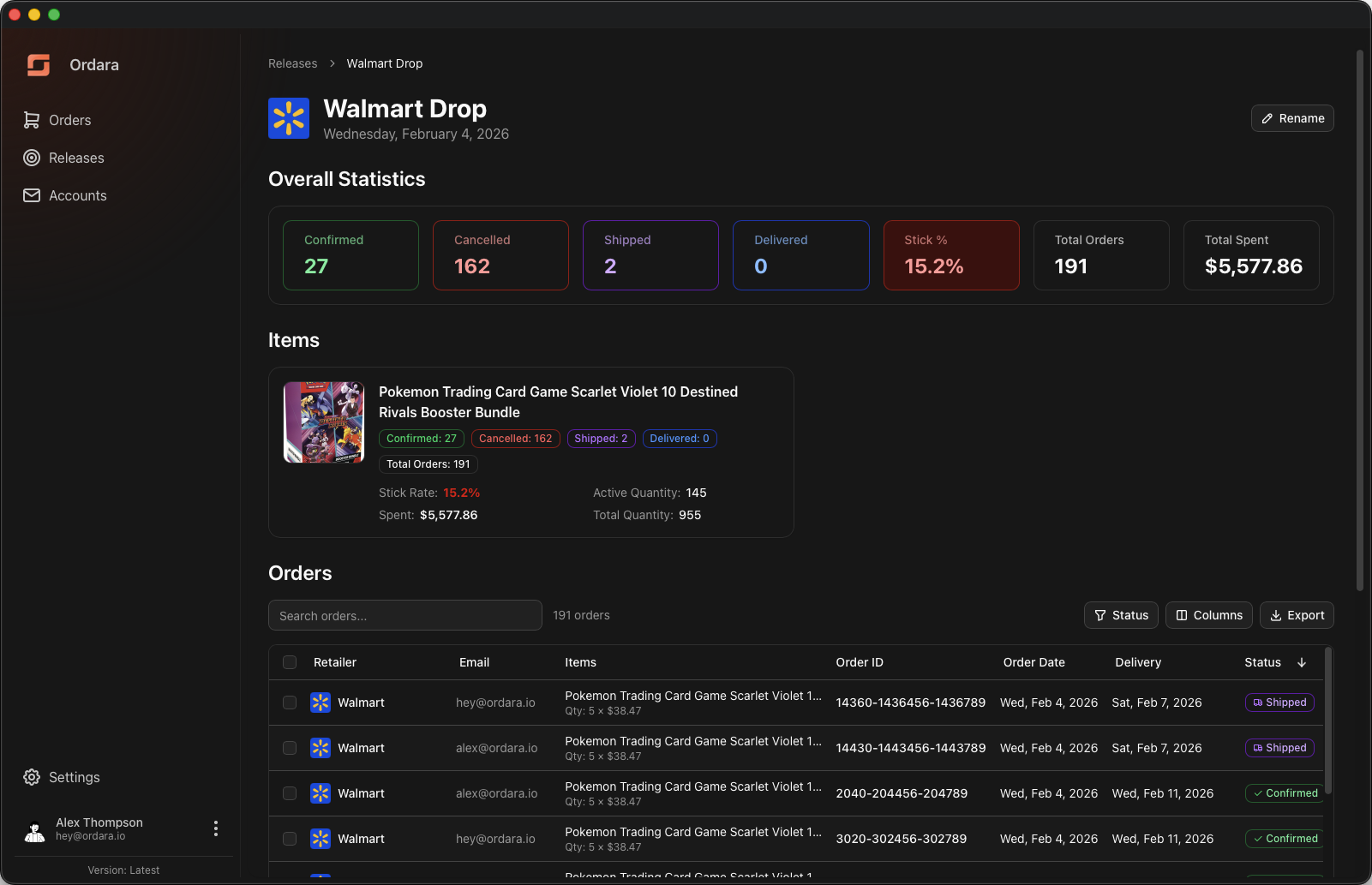1372x885 pixels.
Task: Open the Status filter dropdown
Action: click(x=1121, y=615)
